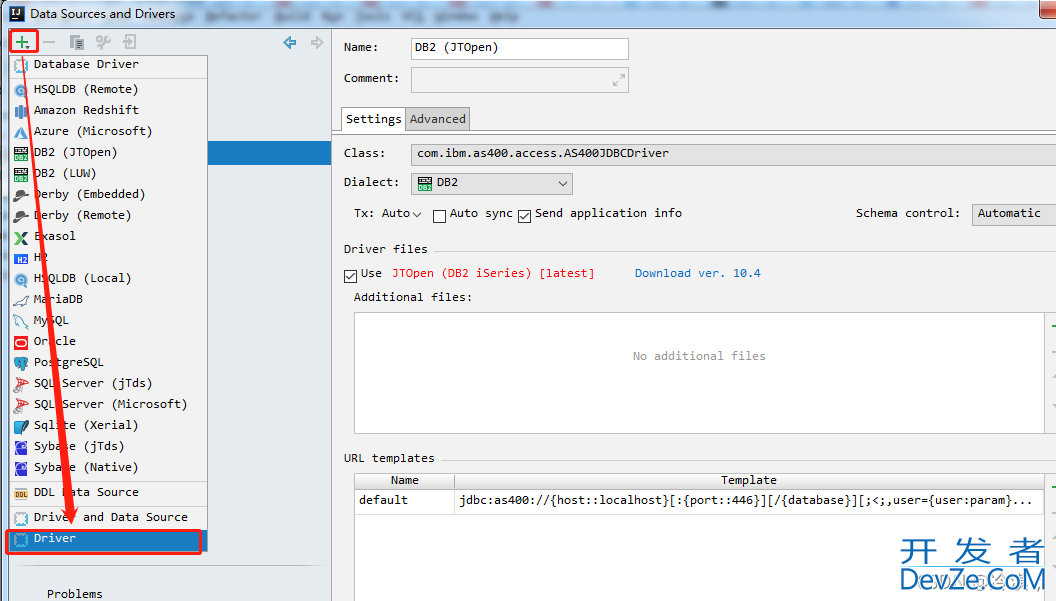The height and width of the screenshot is (601, 1056).
Task: Click the Name column header in URL templates
Action: coord(405,480)
